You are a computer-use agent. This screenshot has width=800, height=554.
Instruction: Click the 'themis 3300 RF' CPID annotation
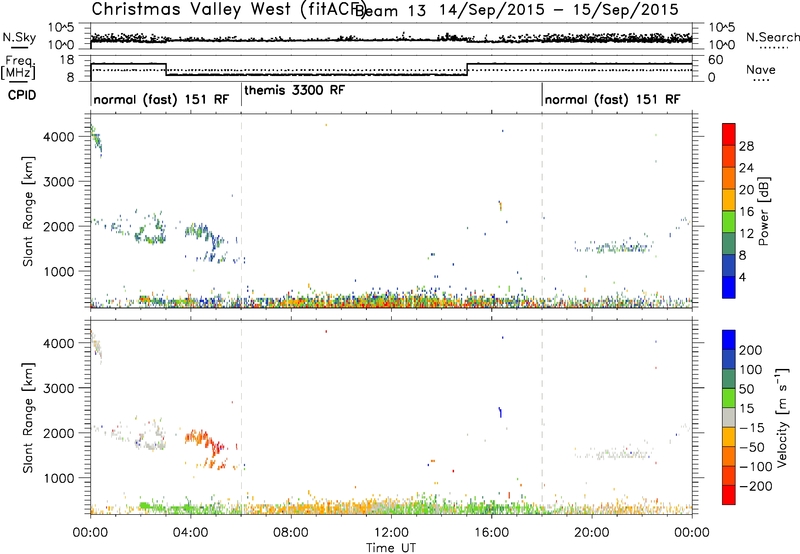pos(295,90)
